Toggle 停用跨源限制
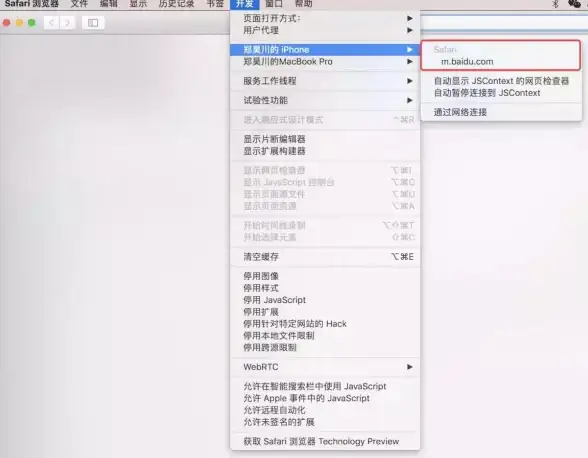 325,348
